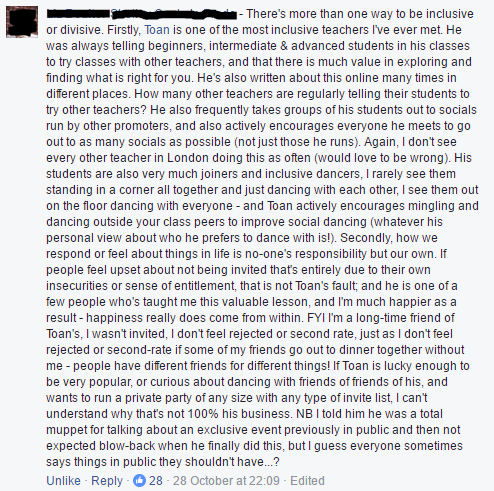Show the comment's Edited history

click(x=307, y=481)
